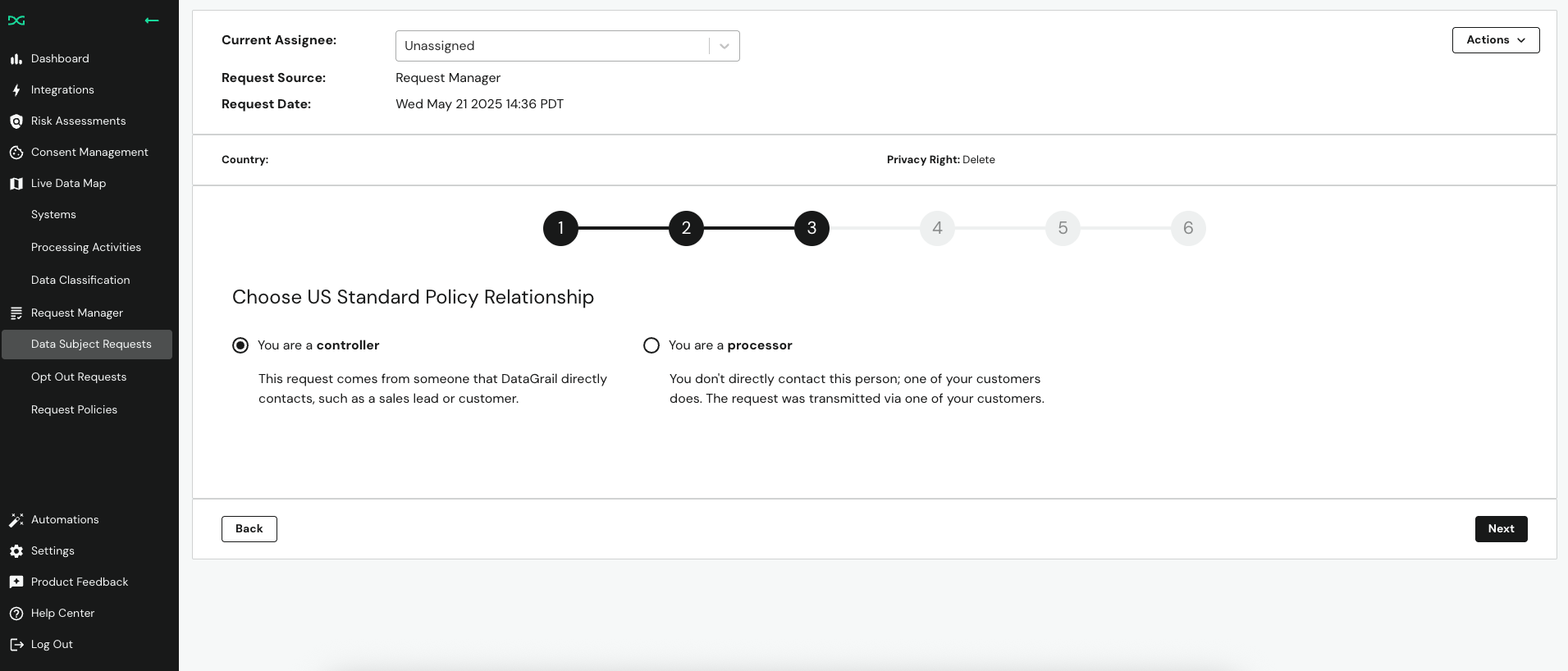The height and width of the screenshot is (671, 1568).
Task: Click the Risk Assessments shield icon
Action: coord(16,121)
